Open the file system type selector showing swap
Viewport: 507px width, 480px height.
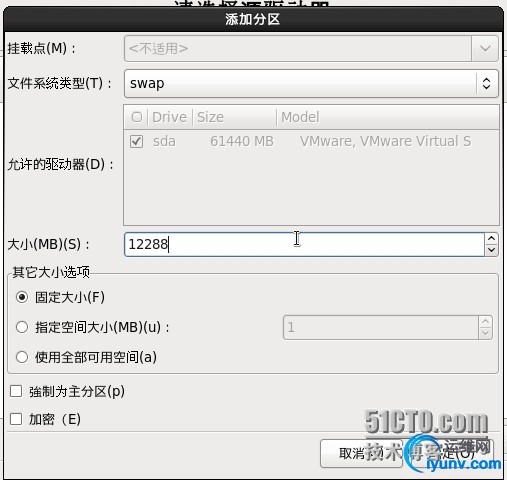311,83
